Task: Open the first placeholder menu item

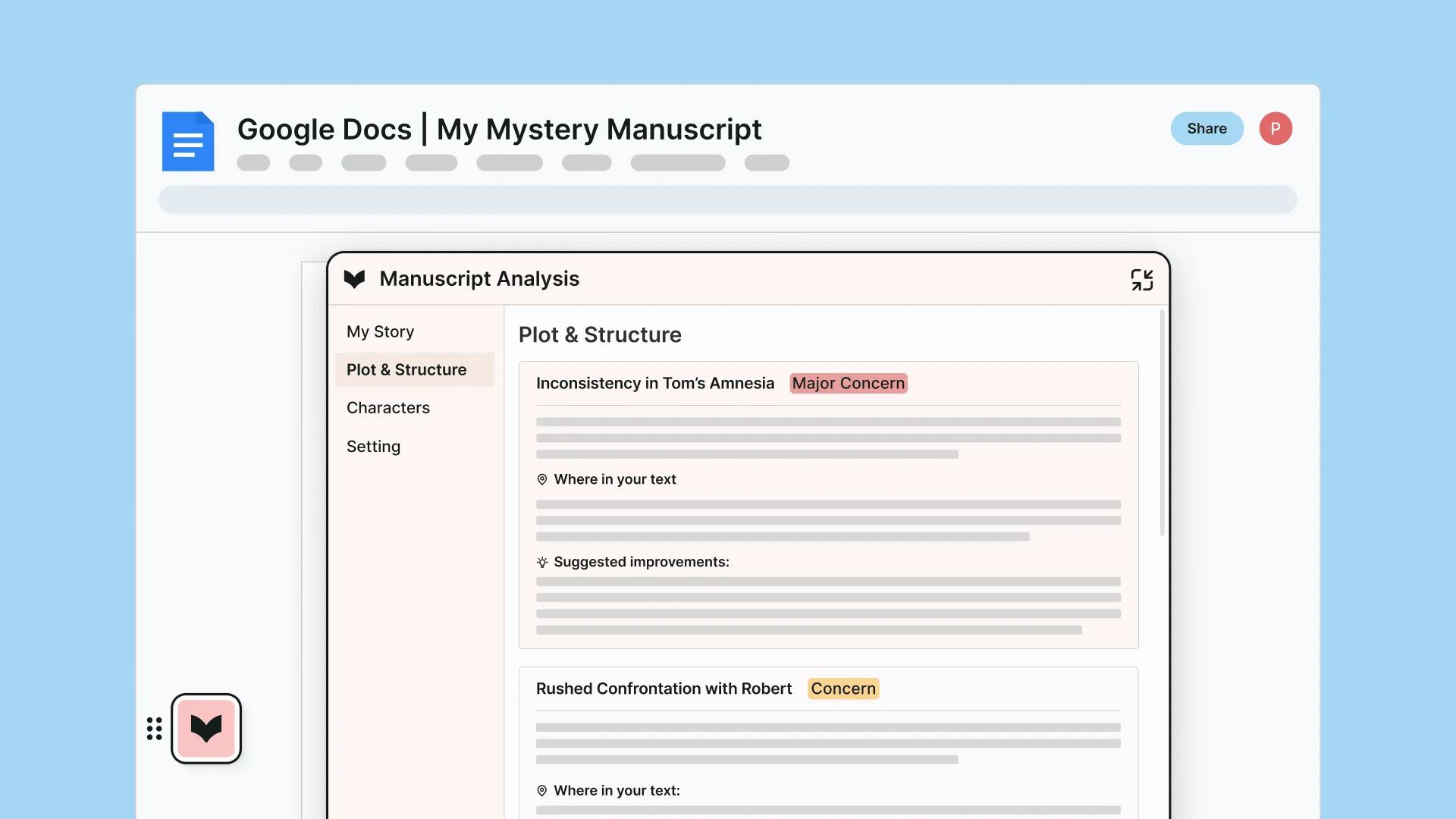Action: (x=253, y=163)
